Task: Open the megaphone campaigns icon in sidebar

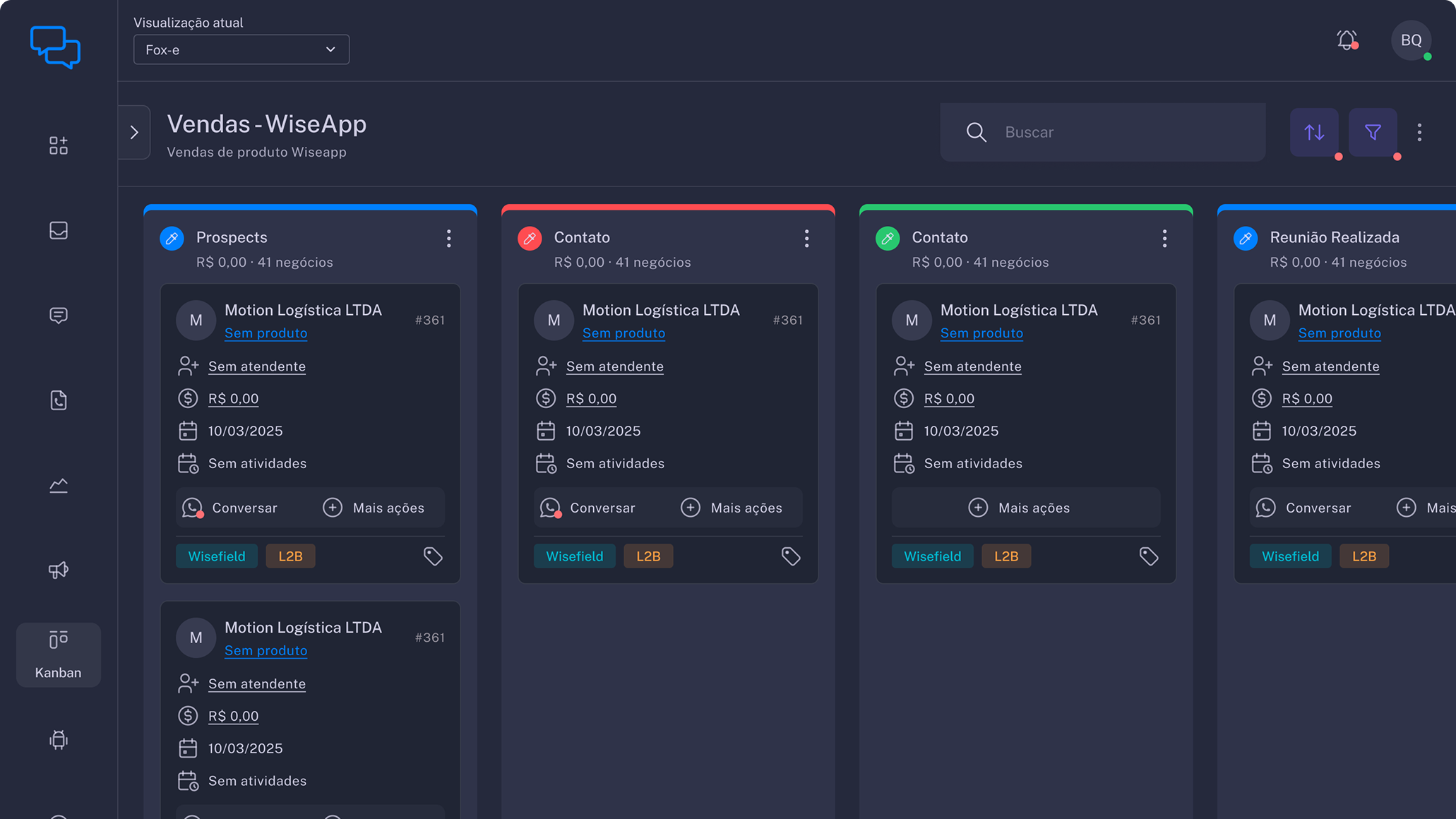Action: pos(59,570)
